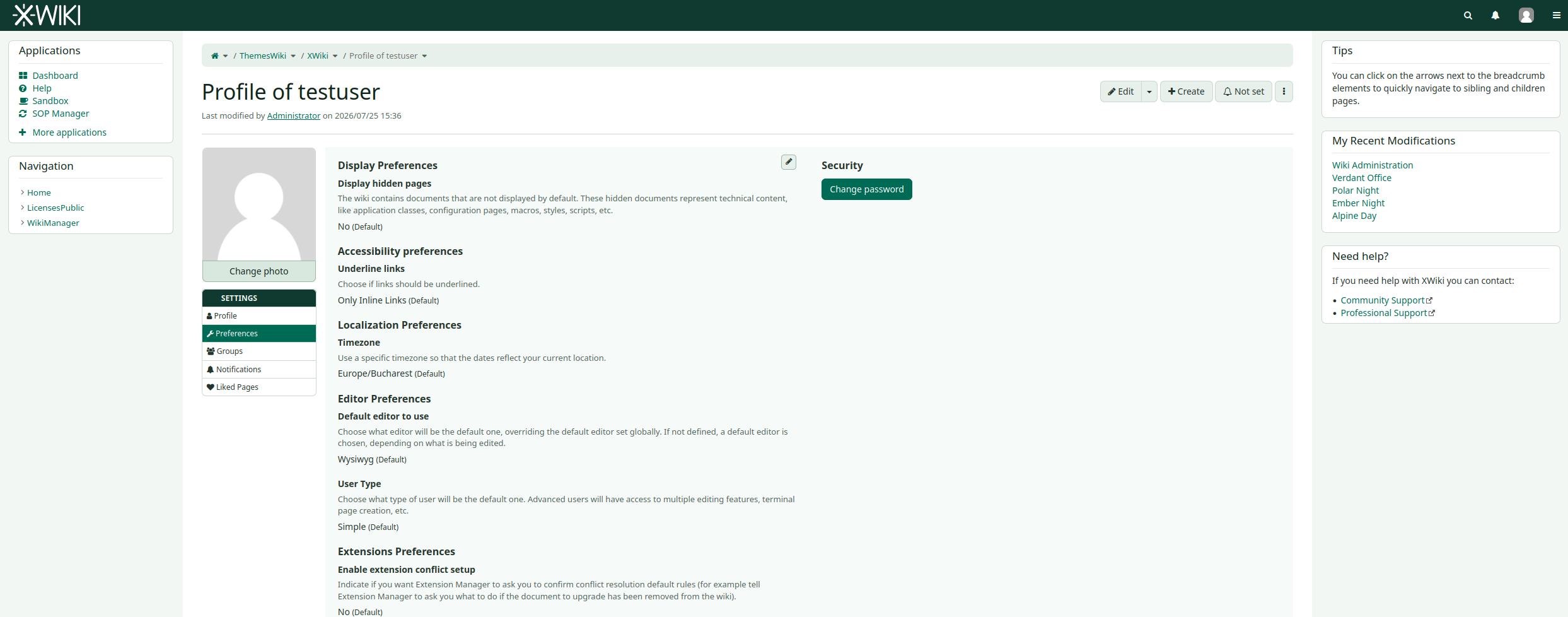
Task: Open the ThemesWiki breadcrumb link
Action: coord(263,56)
